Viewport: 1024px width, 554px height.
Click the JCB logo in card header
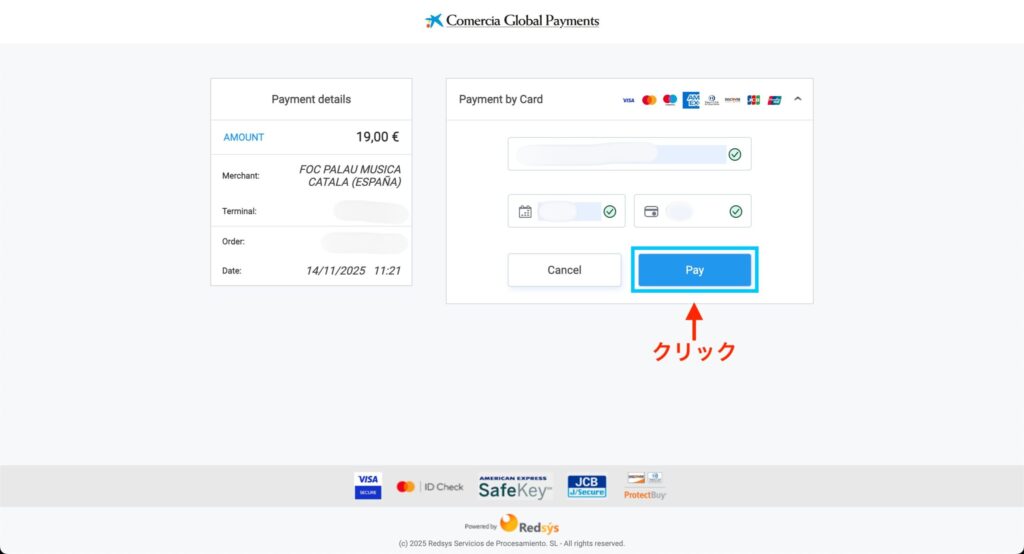[x=753, y=100]
